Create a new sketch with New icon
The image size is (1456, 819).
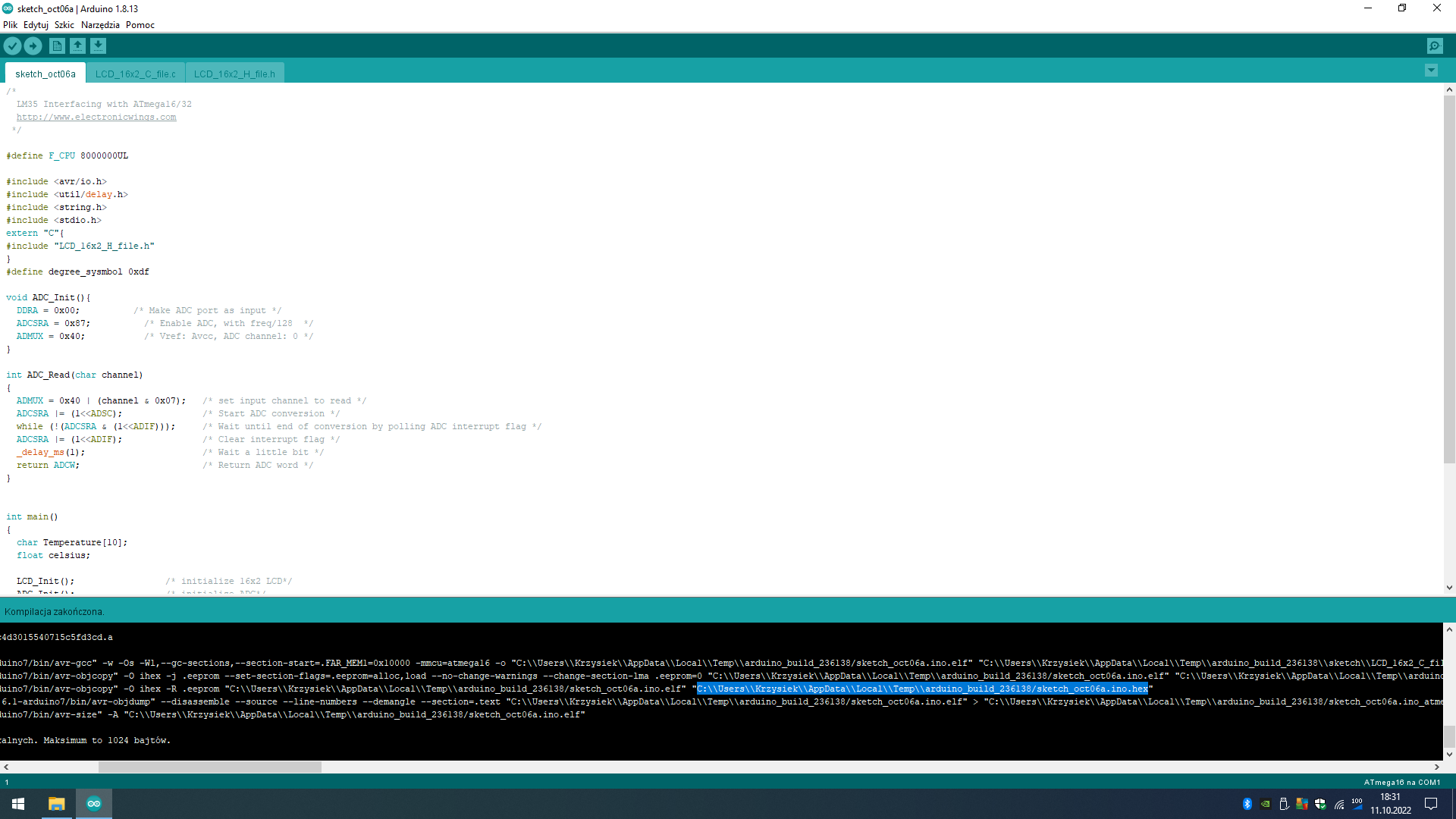[x=57, y=46]
